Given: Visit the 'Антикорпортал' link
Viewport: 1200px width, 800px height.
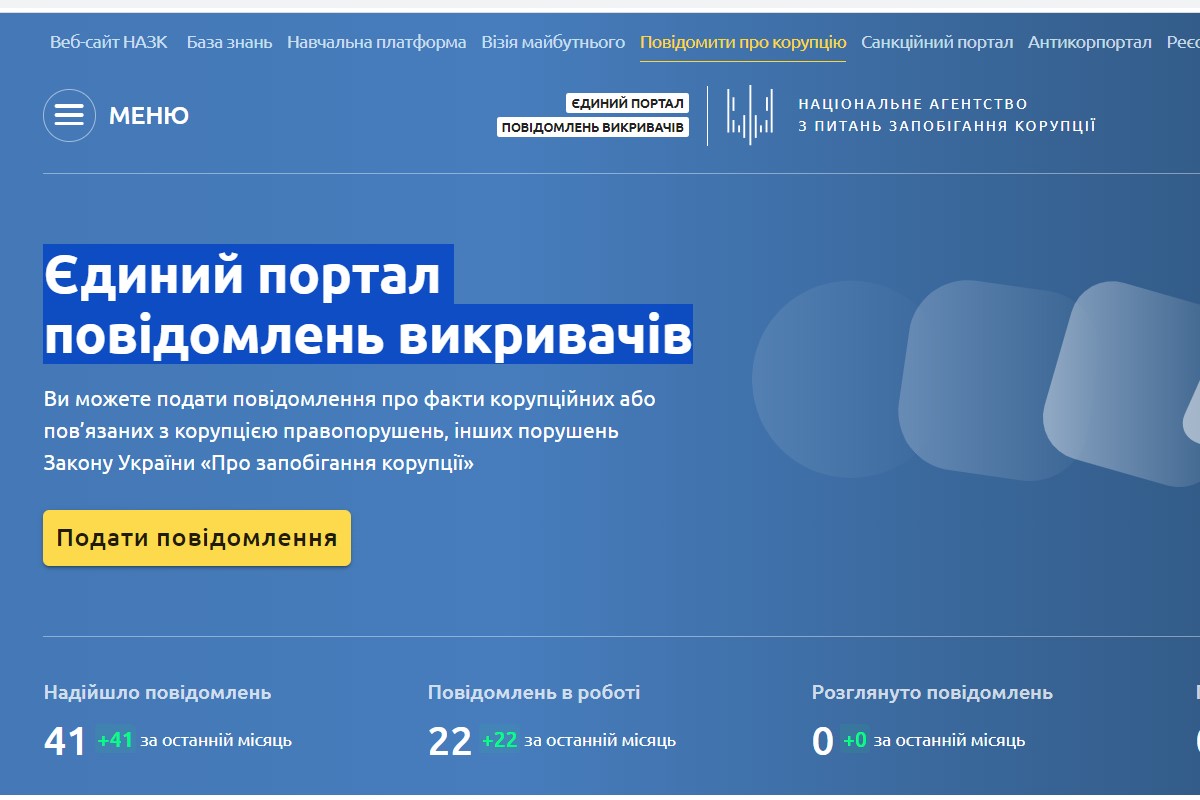Looking at the screenshot, I should (1090, 42).
